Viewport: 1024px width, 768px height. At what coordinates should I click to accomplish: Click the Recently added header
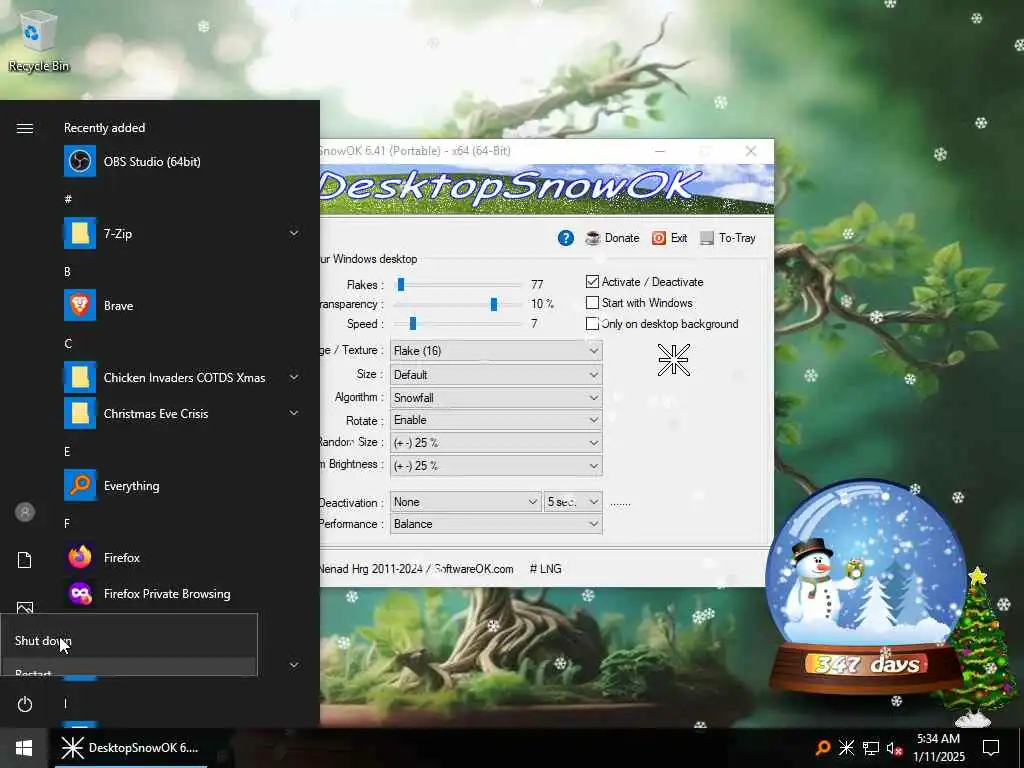(x=104, y=128)
